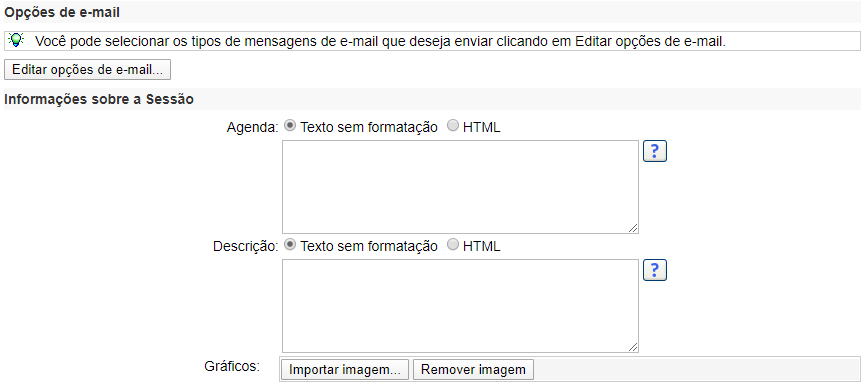This screenshot has height=387, width=867.
Task: Open Editar opções de e-mail dialog
Action: [x=87, y=70]
